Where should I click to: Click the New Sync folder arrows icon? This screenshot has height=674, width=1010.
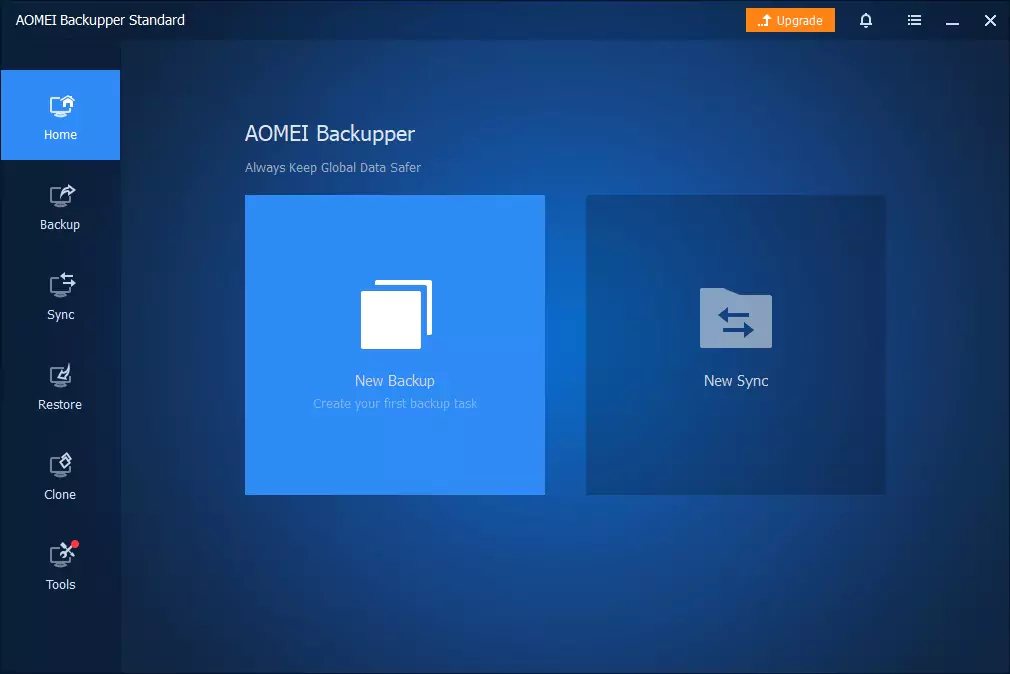(x=736, y=318)
